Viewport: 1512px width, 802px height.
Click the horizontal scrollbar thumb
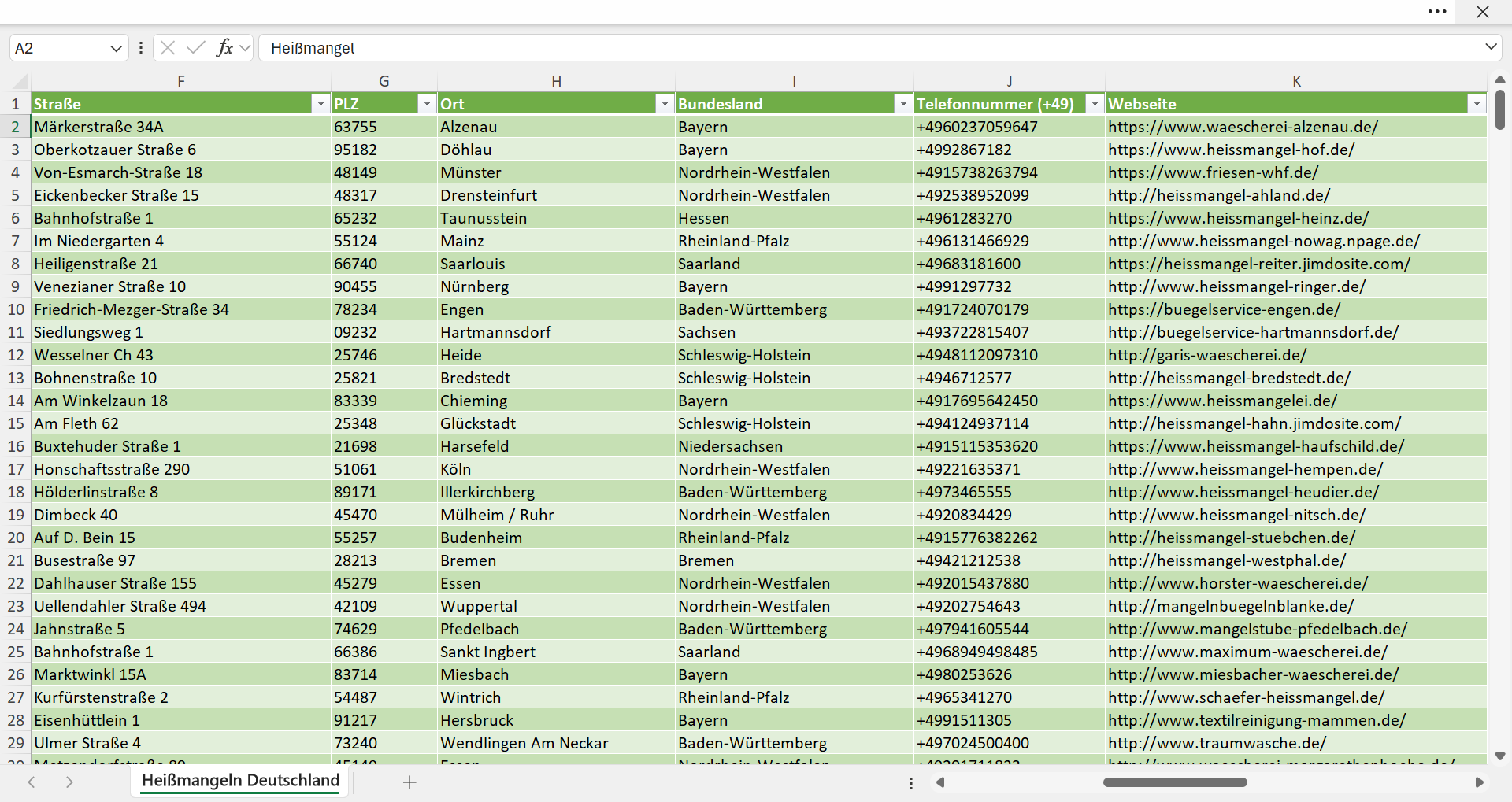tap(1175, 782)
